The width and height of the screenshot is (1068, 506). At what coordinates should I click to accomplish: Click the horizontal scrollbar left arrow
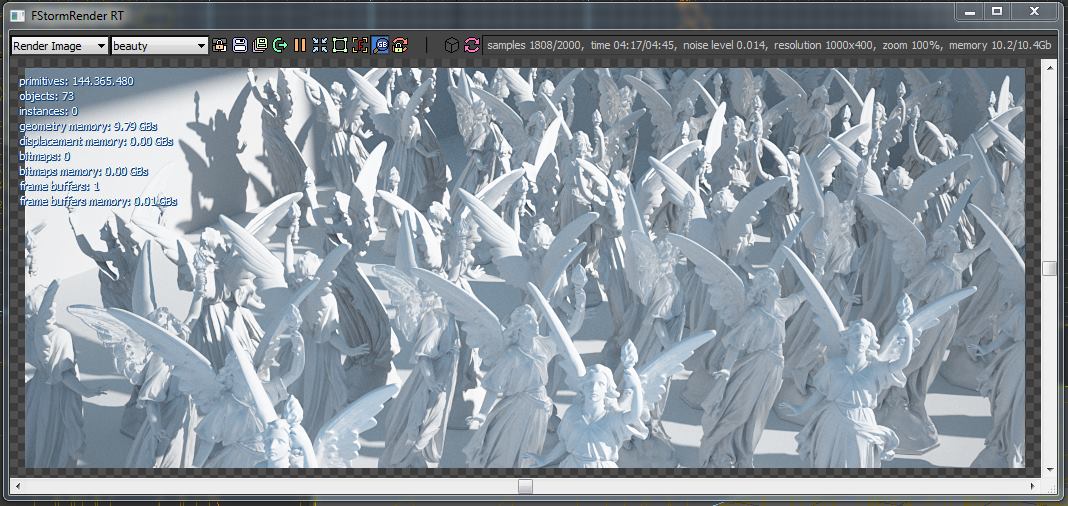pyautogui.click(x=18, y=486)
